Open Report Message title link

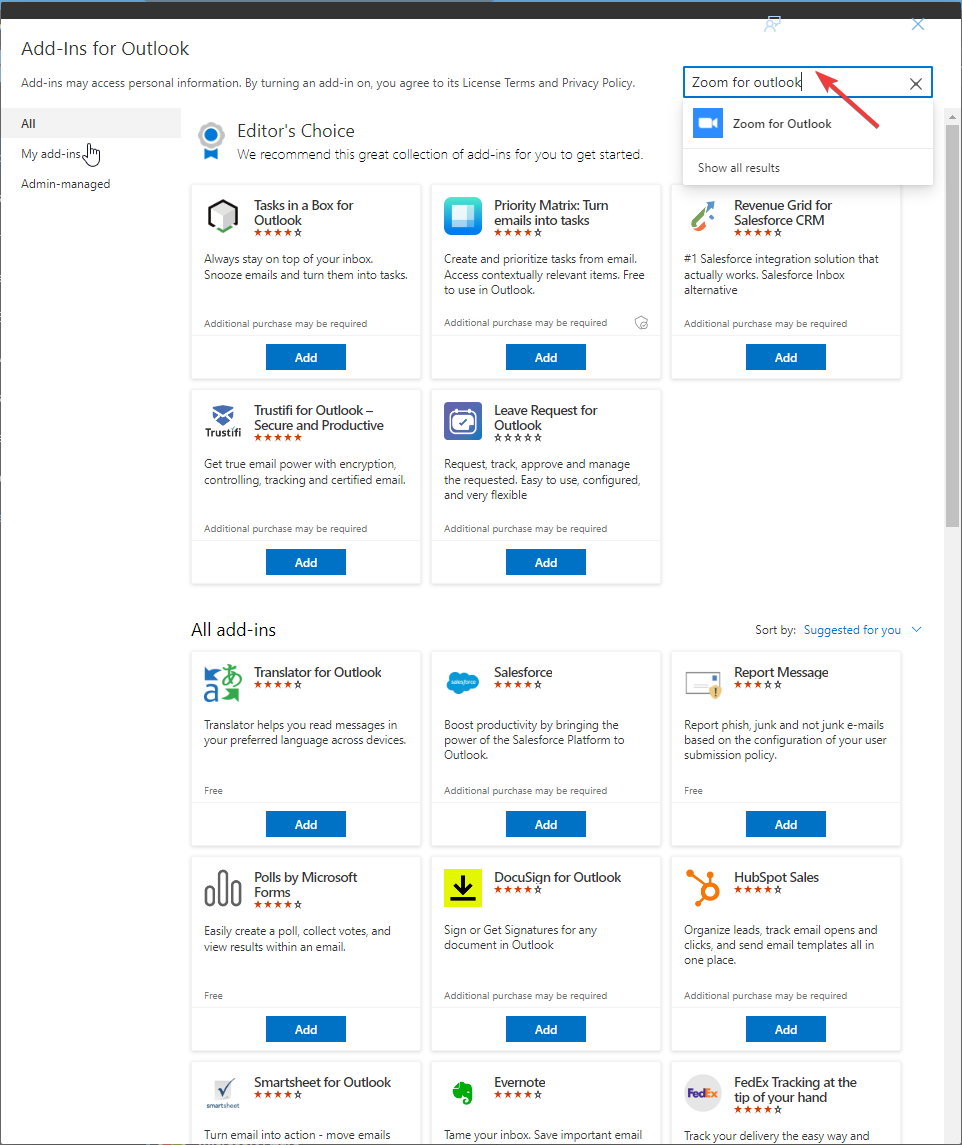tap(781, 672)
